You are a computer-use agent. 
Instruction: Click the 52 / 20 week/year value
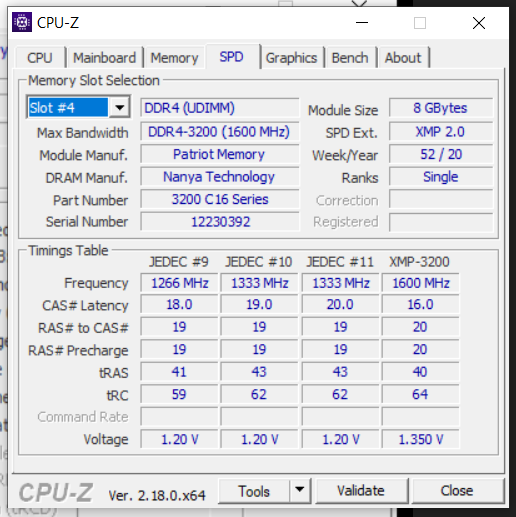click(441, 154)
